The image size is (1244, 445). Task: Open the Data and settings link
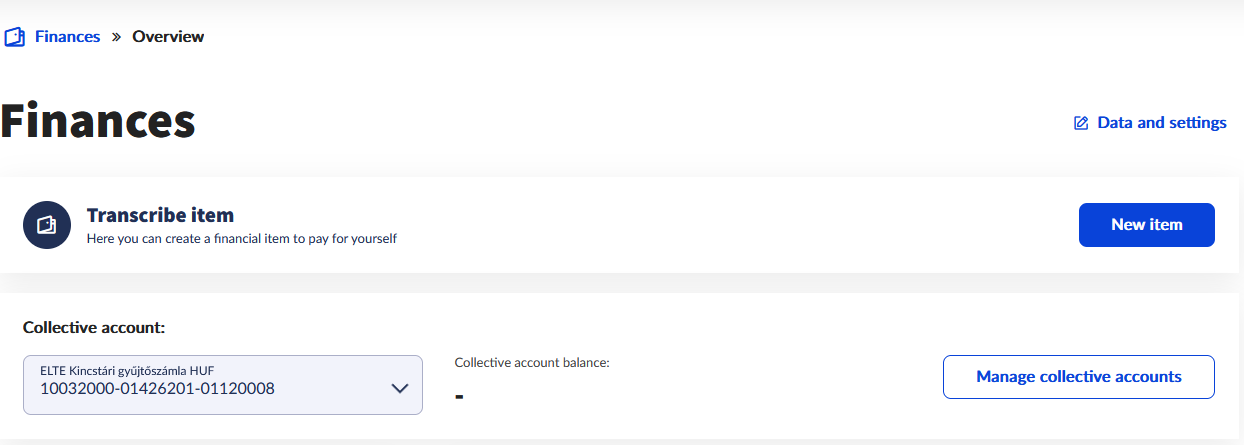pyautogui.click(x=1161, y=123)
